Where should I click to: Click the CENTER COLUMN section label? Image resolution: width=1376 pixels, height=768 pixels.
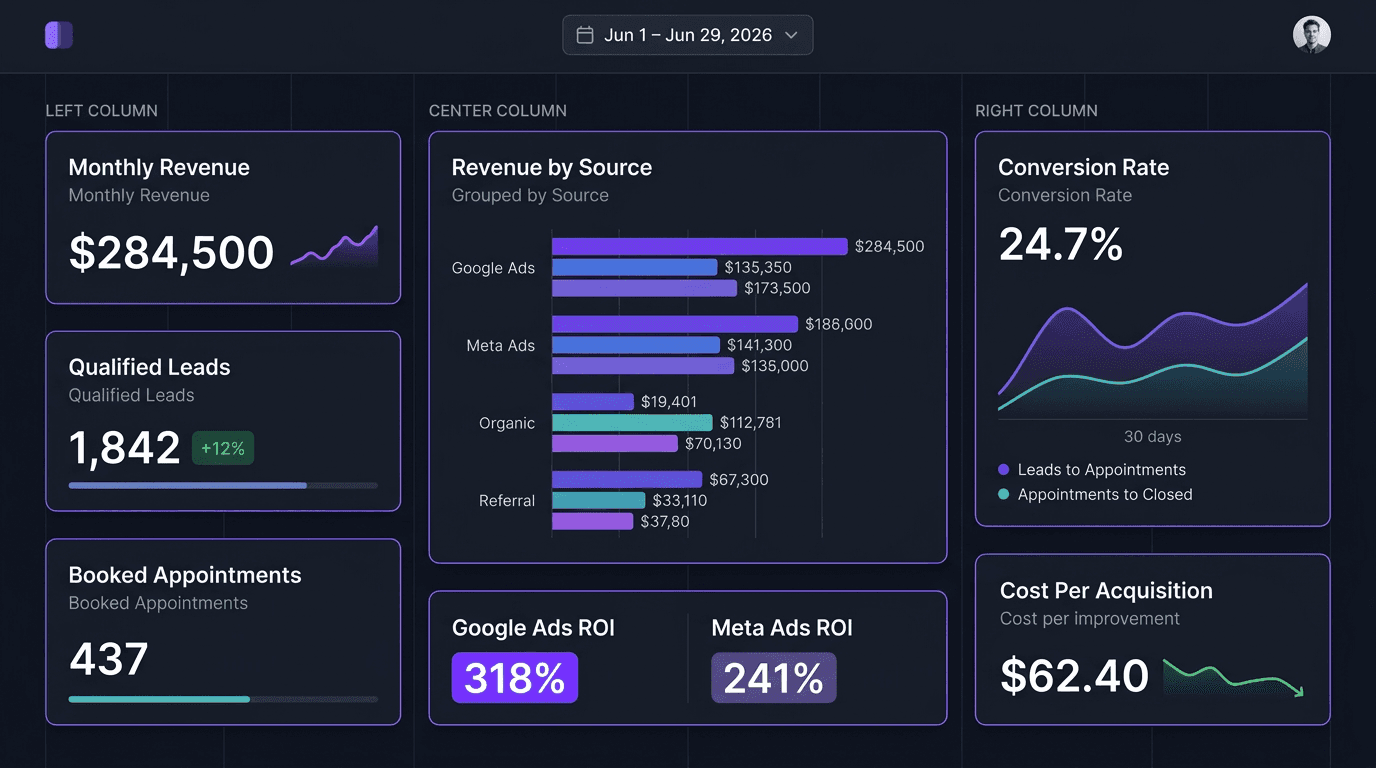498,111
